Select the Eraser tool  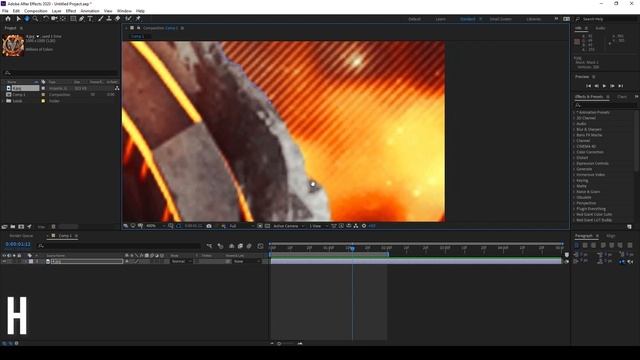[x=118, y=19]
